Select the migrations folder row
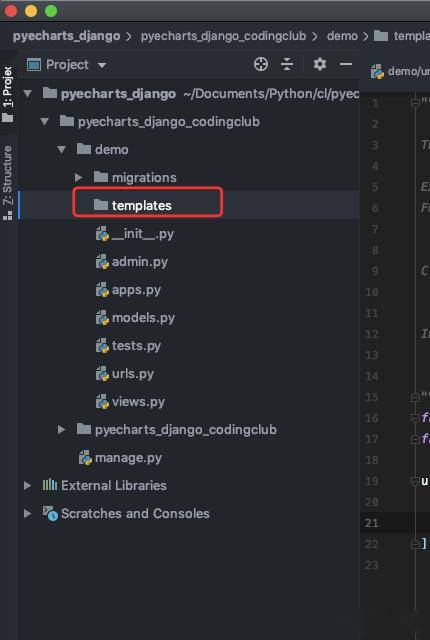 189,178
